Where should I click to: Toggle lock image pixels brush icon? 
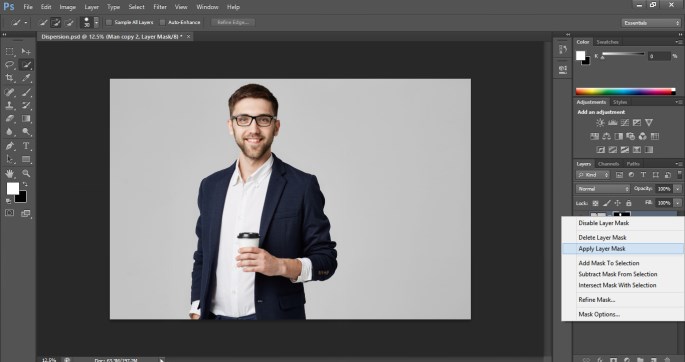pos(606,203)
